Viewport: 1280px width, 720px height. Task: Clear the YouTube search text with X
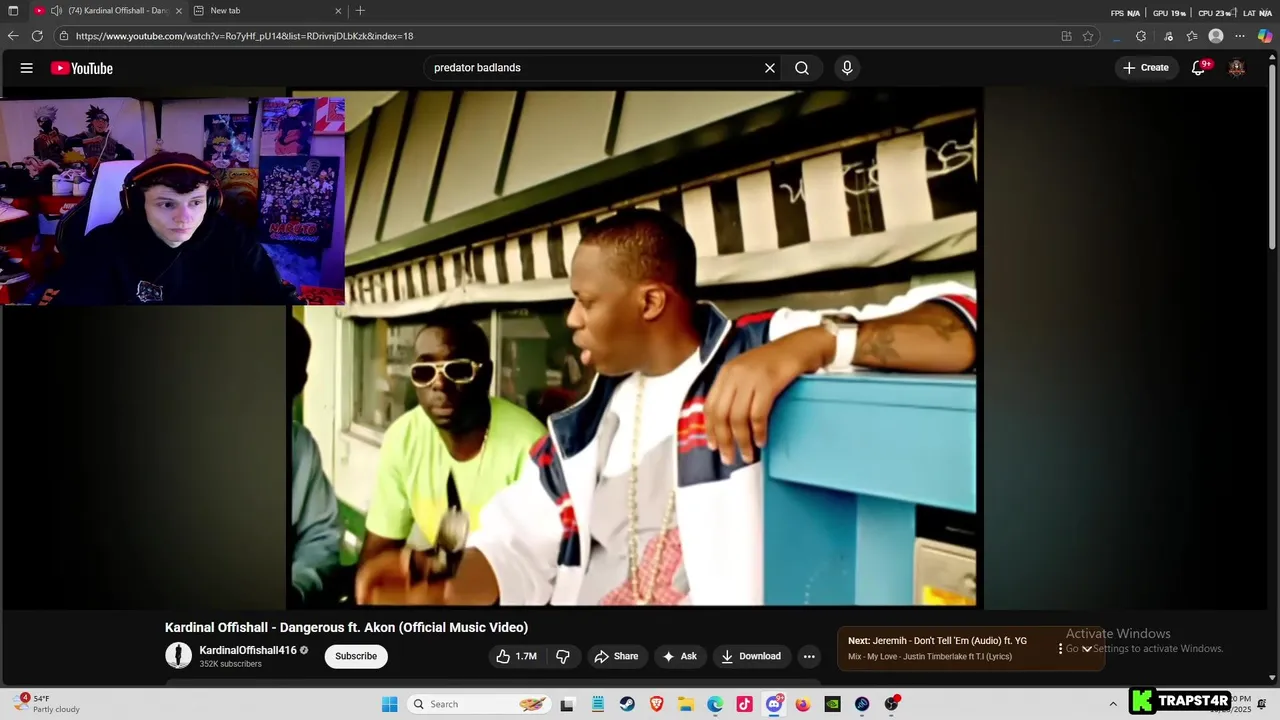[770, 68]
